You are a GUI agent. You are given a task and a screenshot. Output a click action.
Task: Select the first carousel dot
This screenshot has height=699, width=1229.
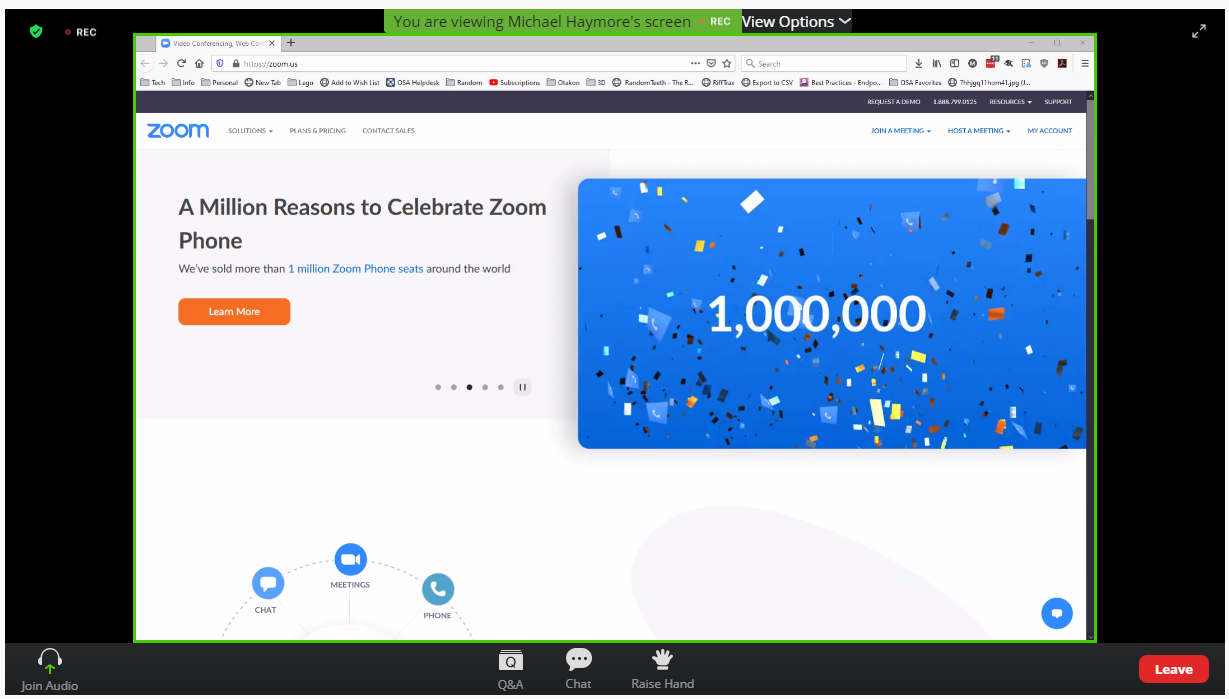438,387
